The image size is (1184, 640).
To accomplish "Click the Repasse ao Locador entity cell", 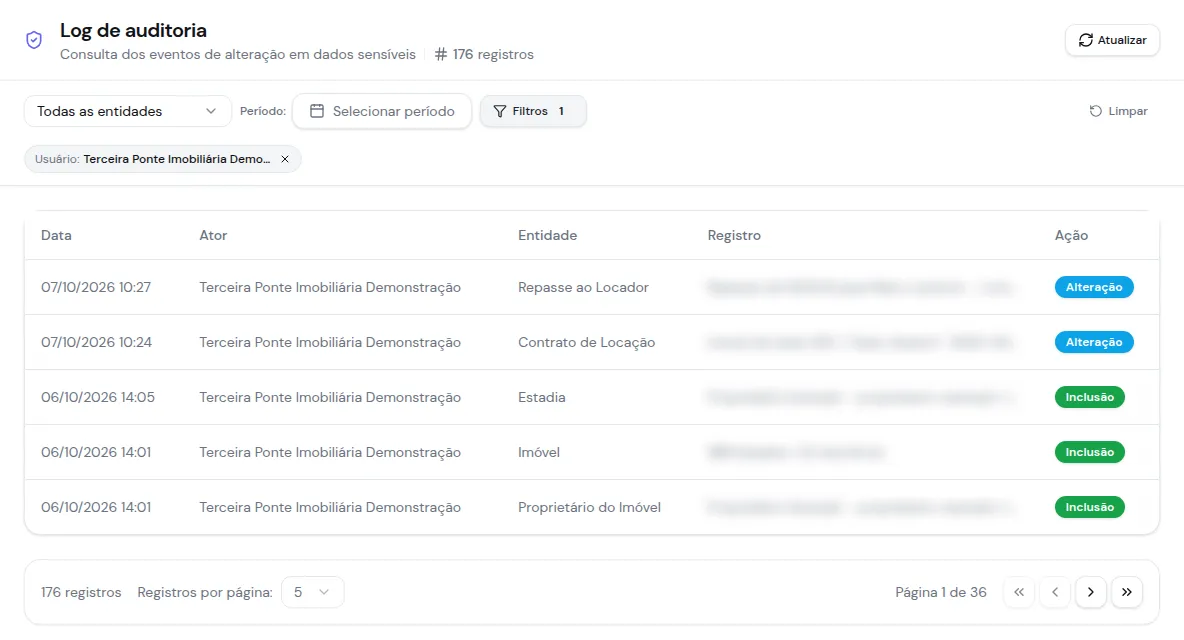I will 584,288.
